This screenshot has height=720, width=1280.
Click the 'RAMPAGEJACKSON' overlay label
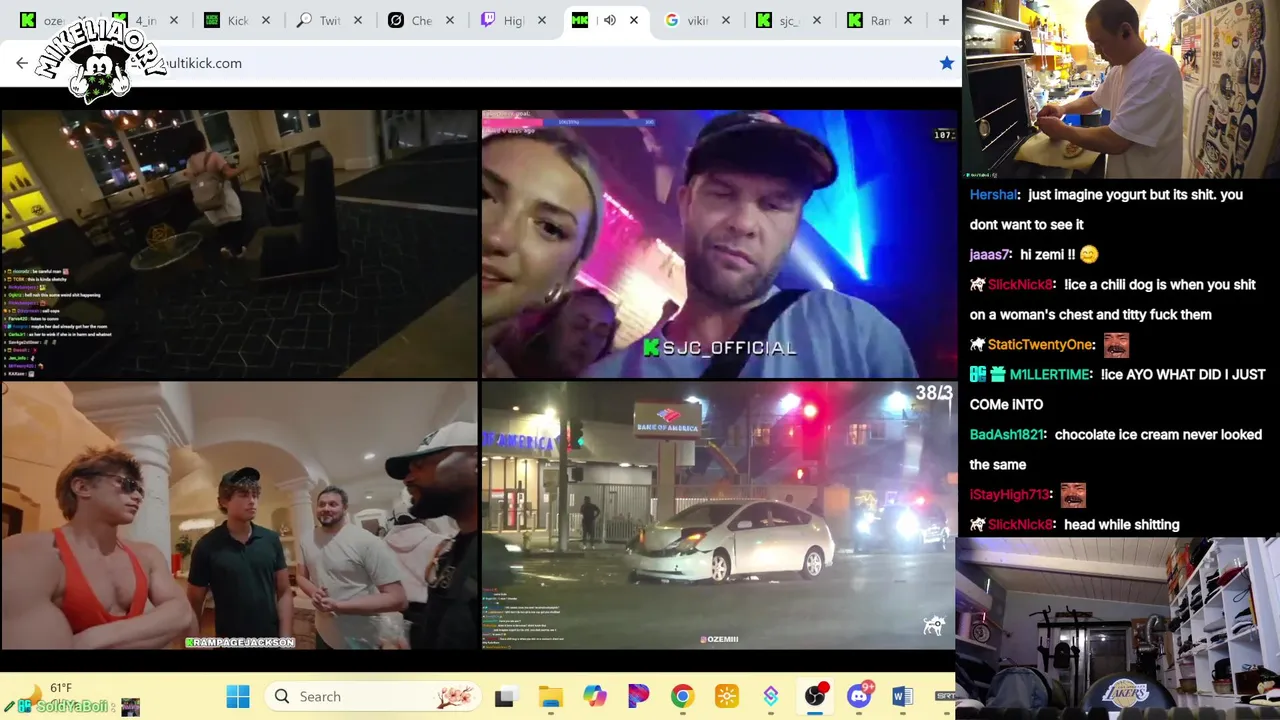pyautogui.click(x=240, y=642)
